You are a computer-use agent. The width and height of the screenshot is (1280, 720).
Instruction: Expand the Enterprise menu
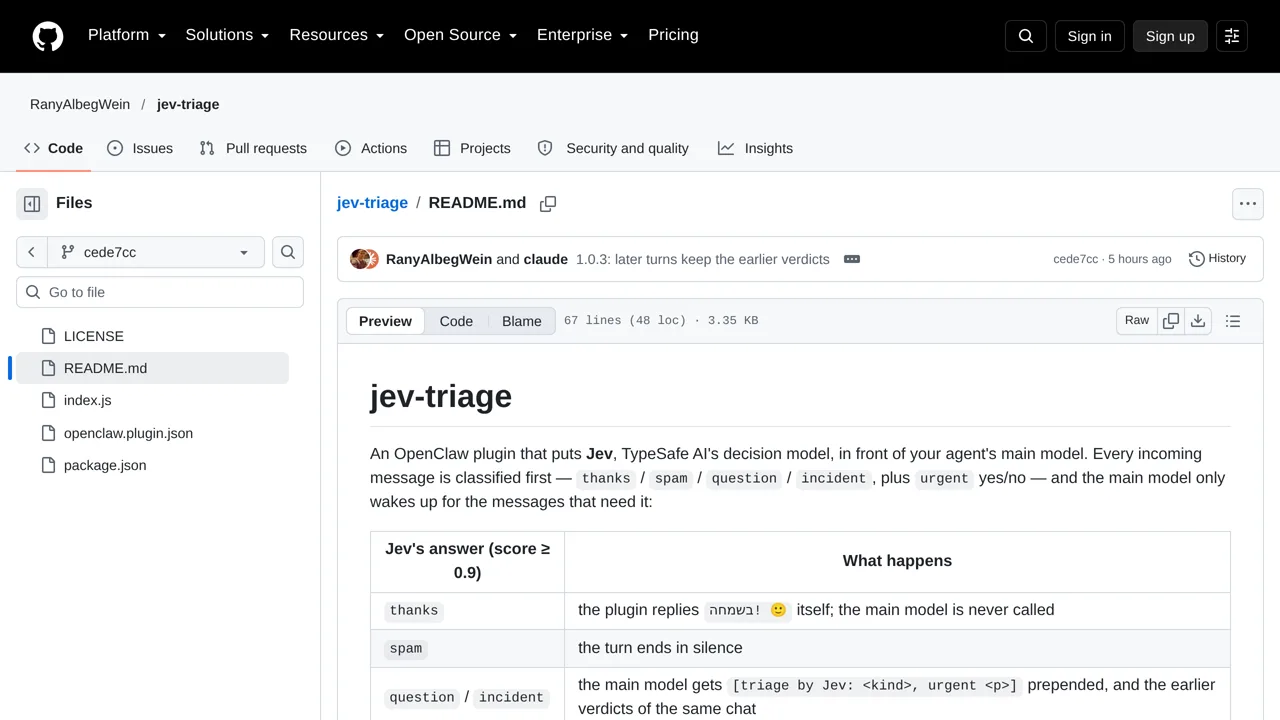[583, 35]
